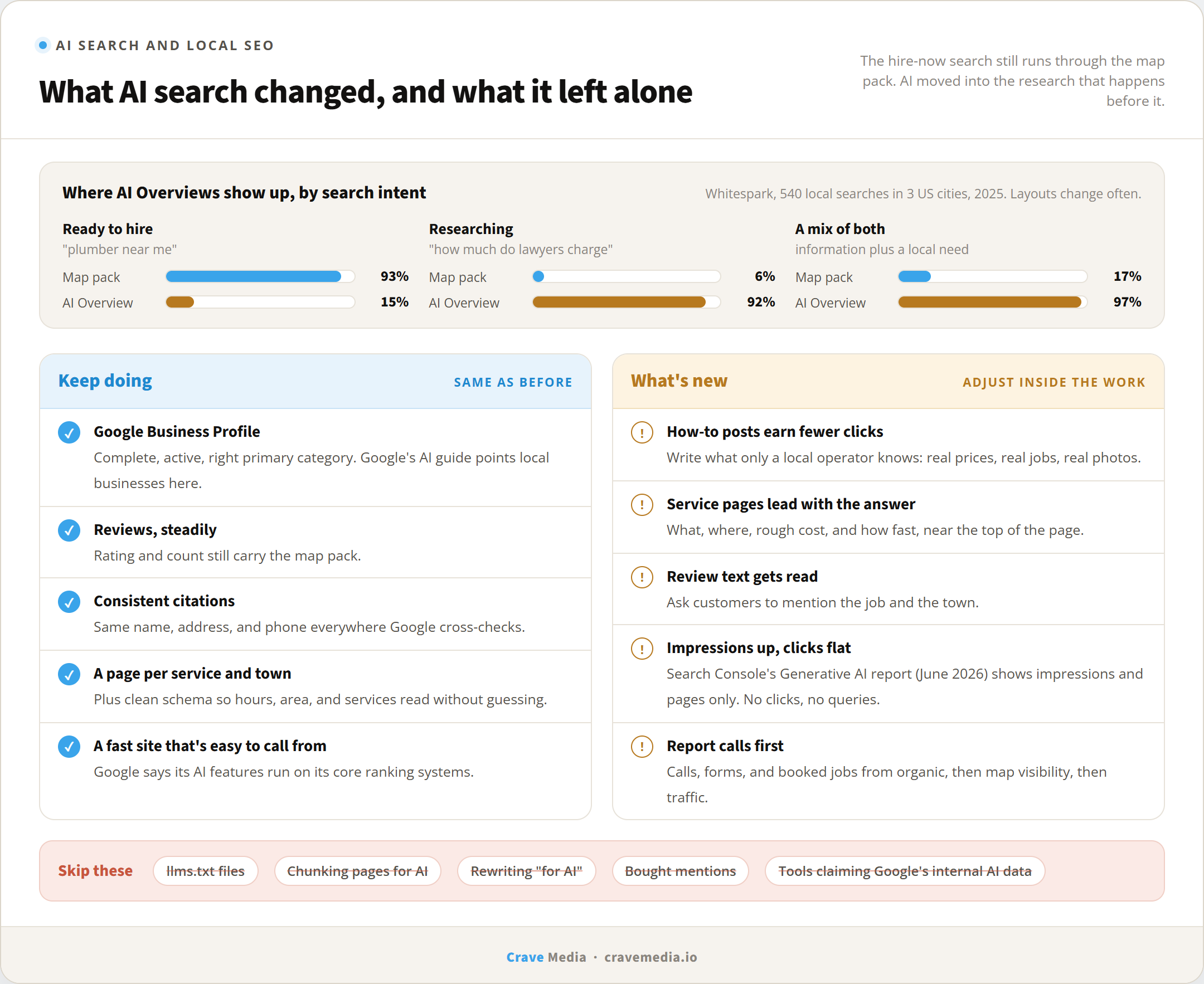Click the SAME AS BEFORE label
This screenshot has height=984, width=1204.
point(513,383)
